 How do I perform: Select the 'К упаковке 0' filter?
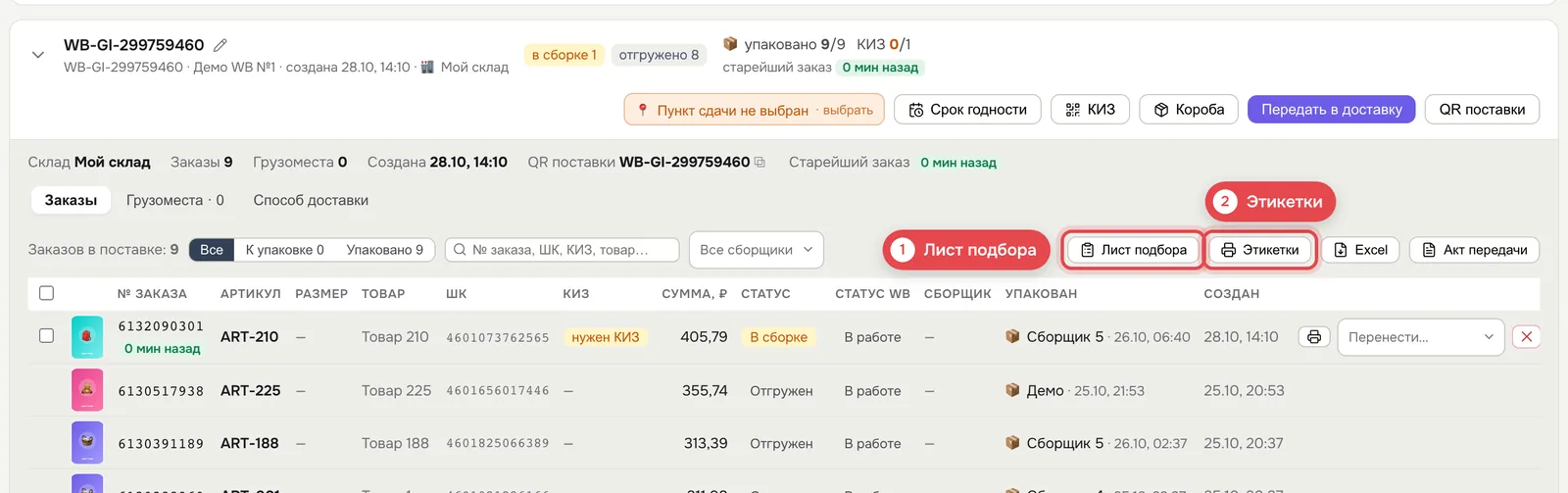[x=284, y=250]
